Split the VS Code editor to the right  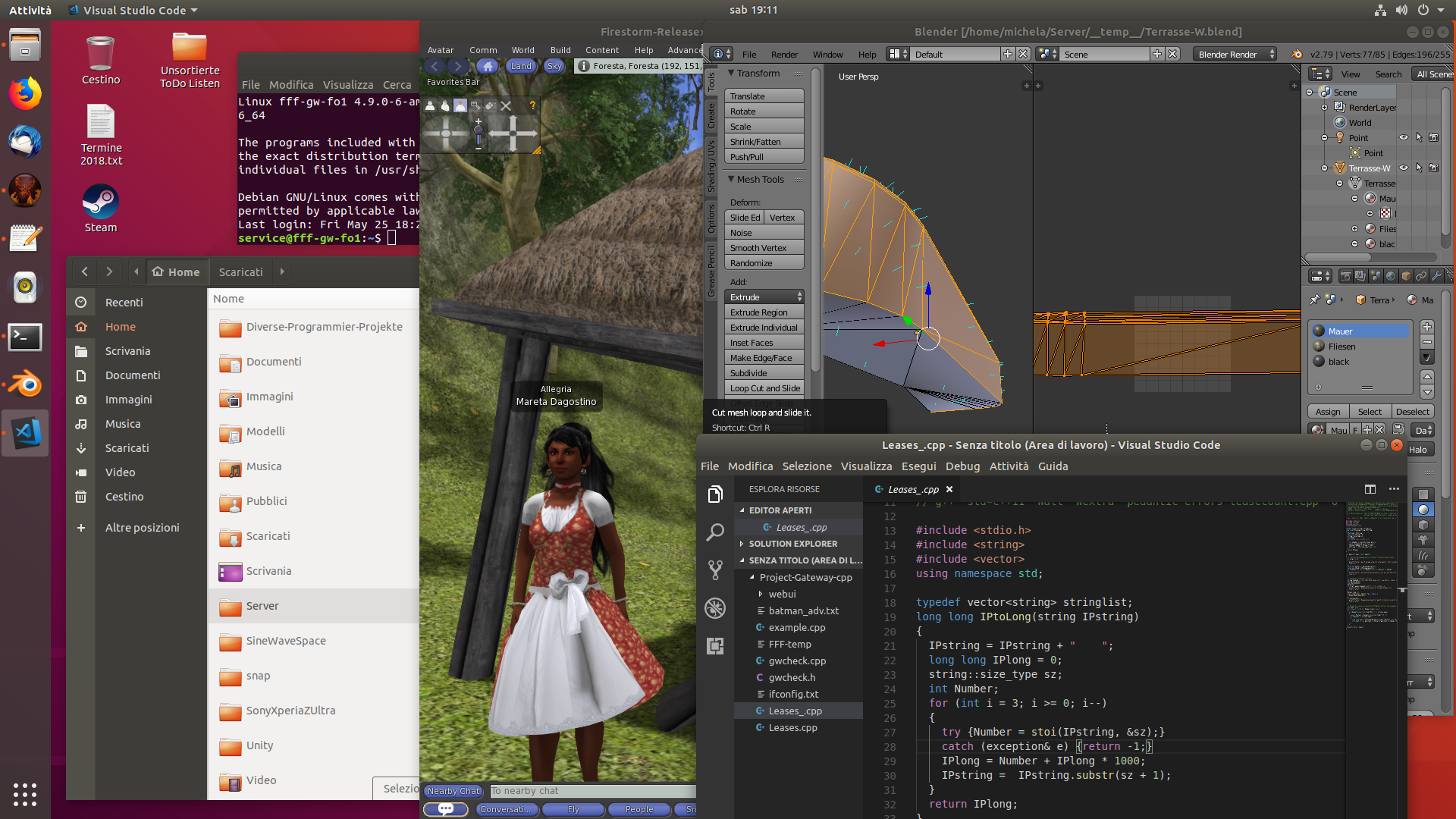[1370, 489]
